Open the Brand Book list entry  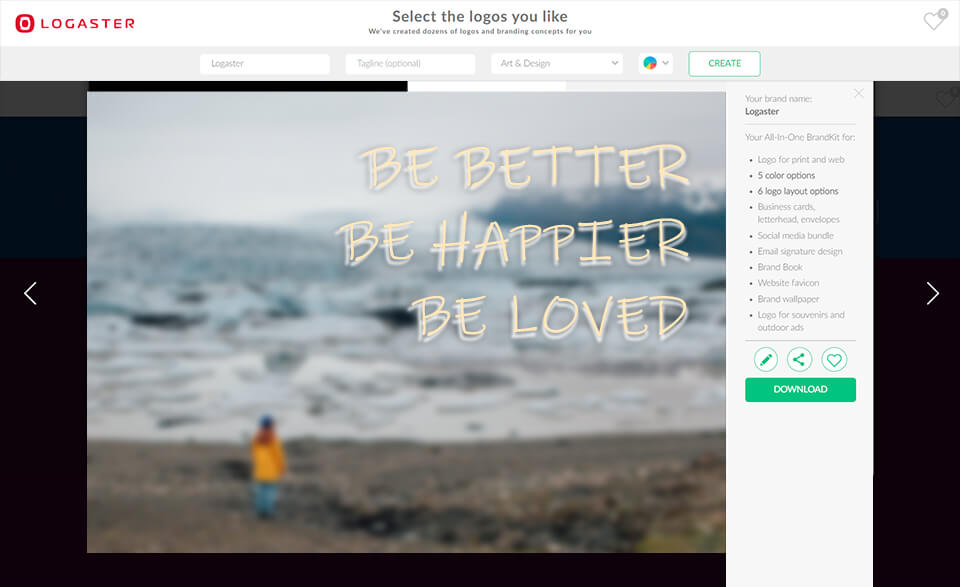click(x=780, y=267)
